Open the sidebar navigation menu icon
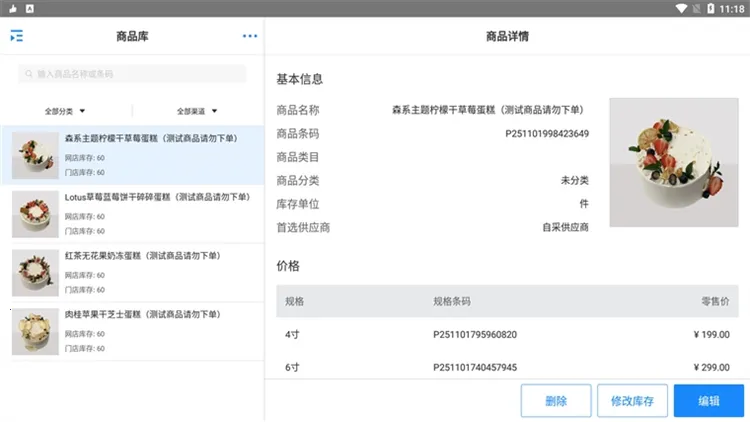The image size is (750, 422). point(17,36)
